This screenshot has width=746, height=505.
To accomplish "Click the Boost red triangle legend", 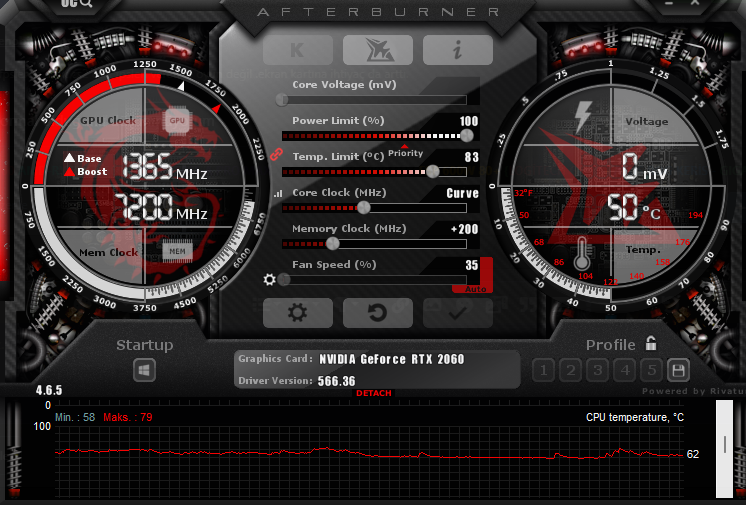I will (86, 171).
